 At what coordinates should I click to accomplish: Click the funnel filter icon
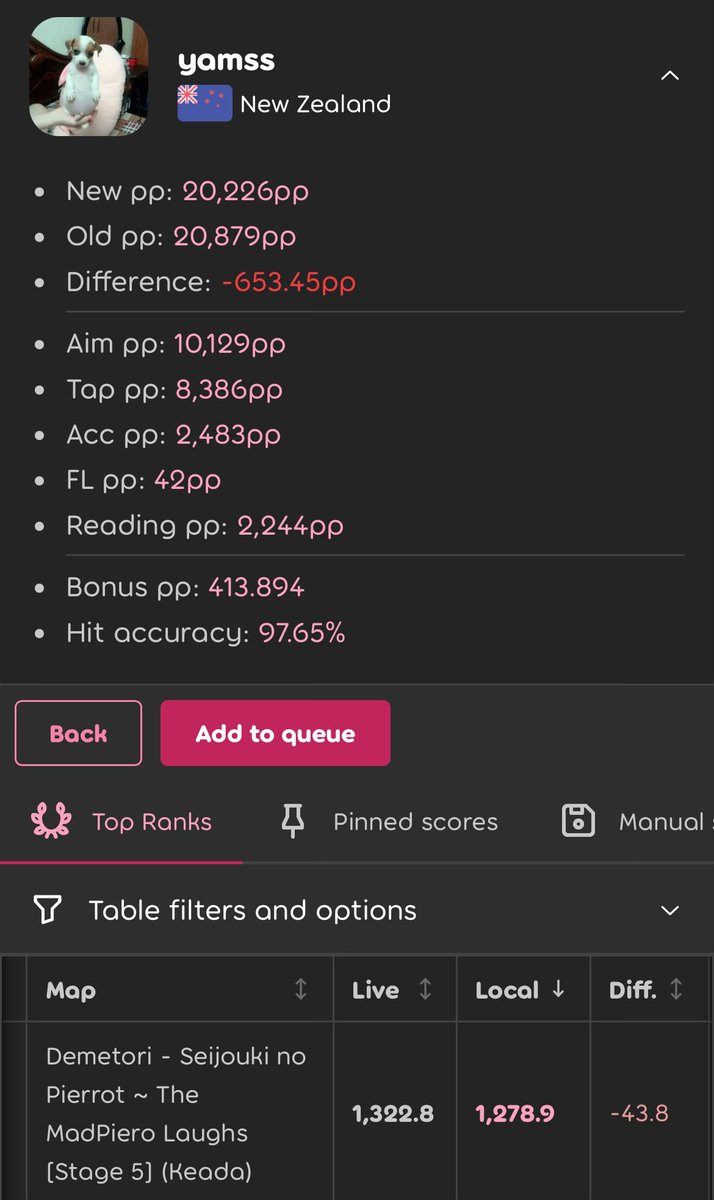tap(48, 909)
